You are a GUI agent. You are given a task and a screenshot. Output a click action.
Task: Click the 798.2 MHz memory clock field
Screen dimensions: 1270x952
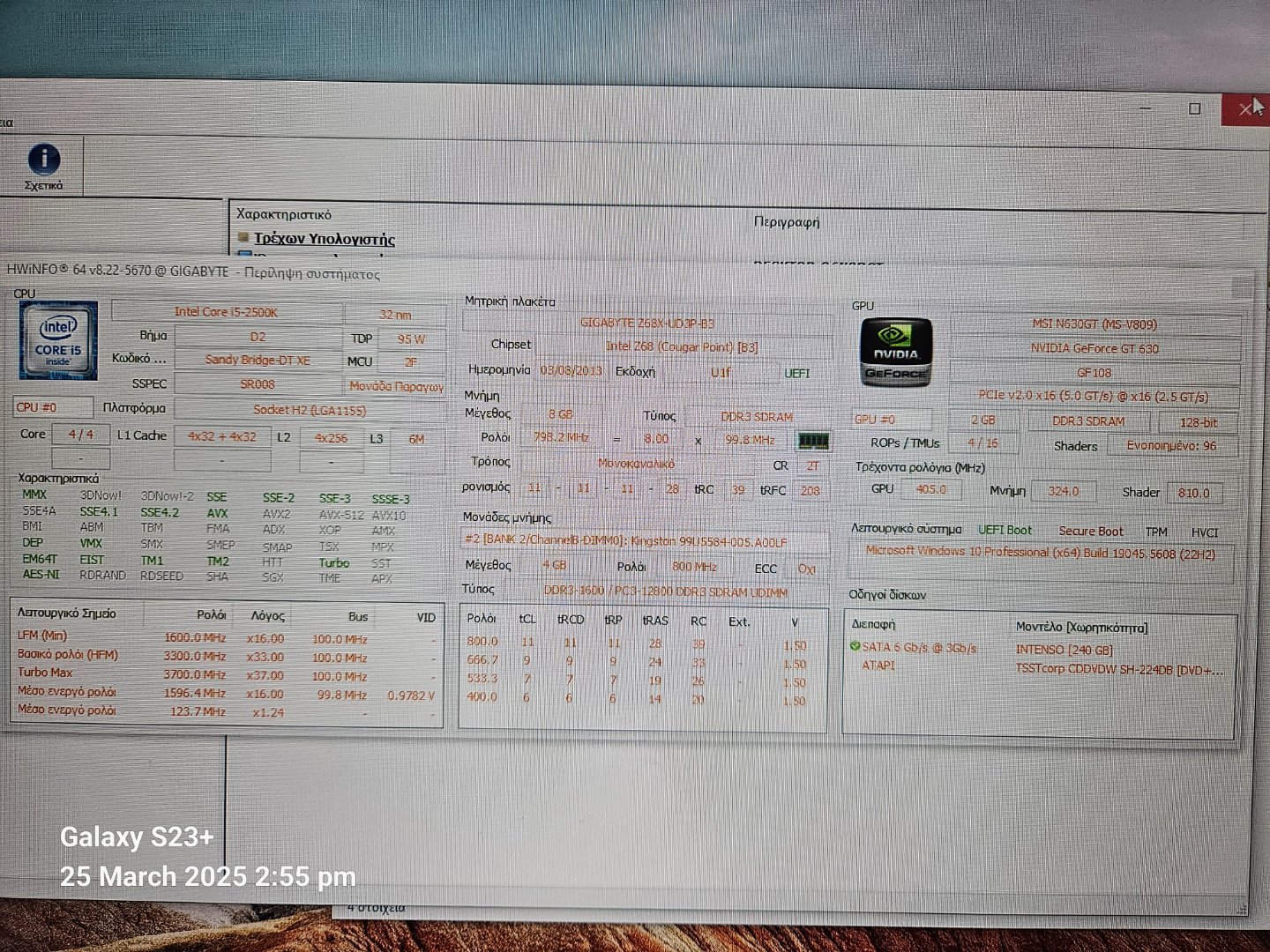pos(562,437)
